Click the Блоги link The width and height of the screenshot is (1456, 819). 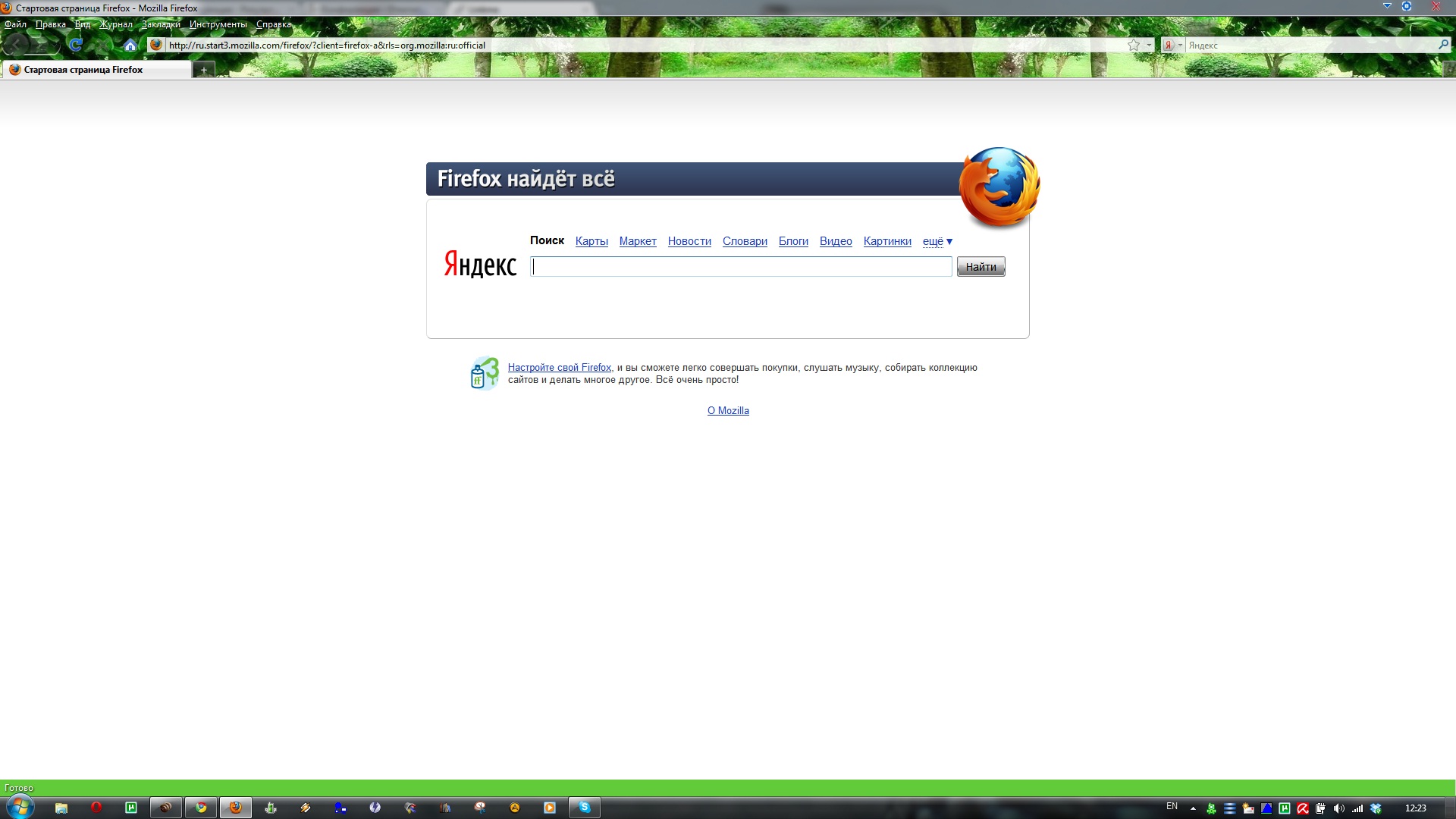(x=793, y=241)
